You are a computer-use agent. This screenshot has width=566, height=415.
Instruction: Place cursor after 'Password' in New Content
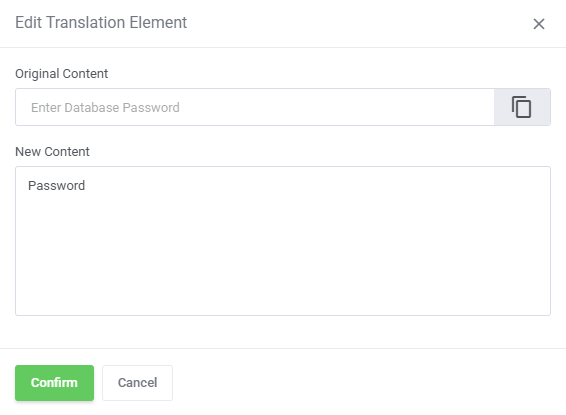tap(86, 185)
